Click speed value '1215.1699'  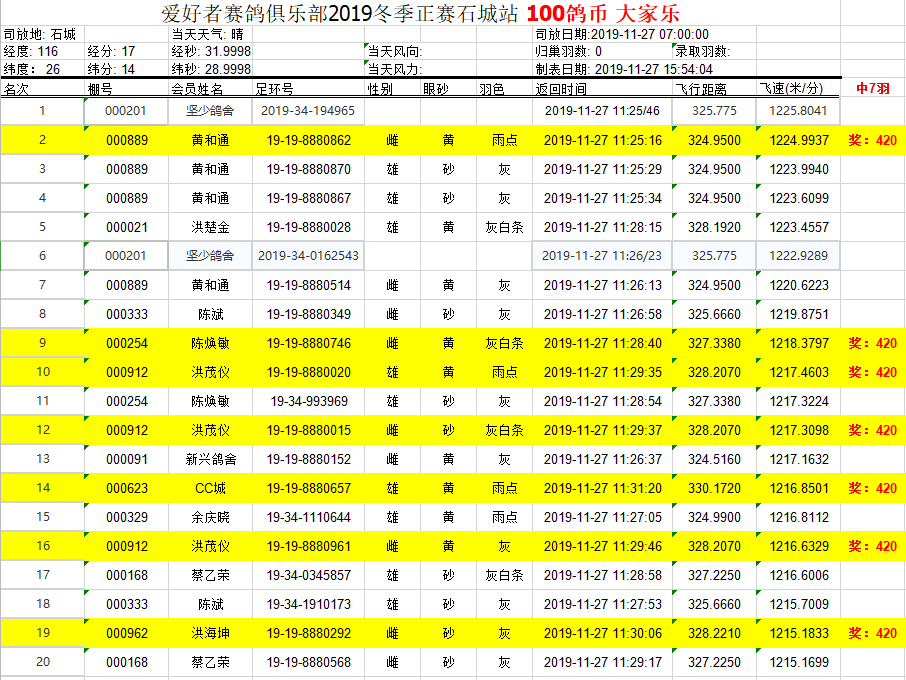(799, 662)
